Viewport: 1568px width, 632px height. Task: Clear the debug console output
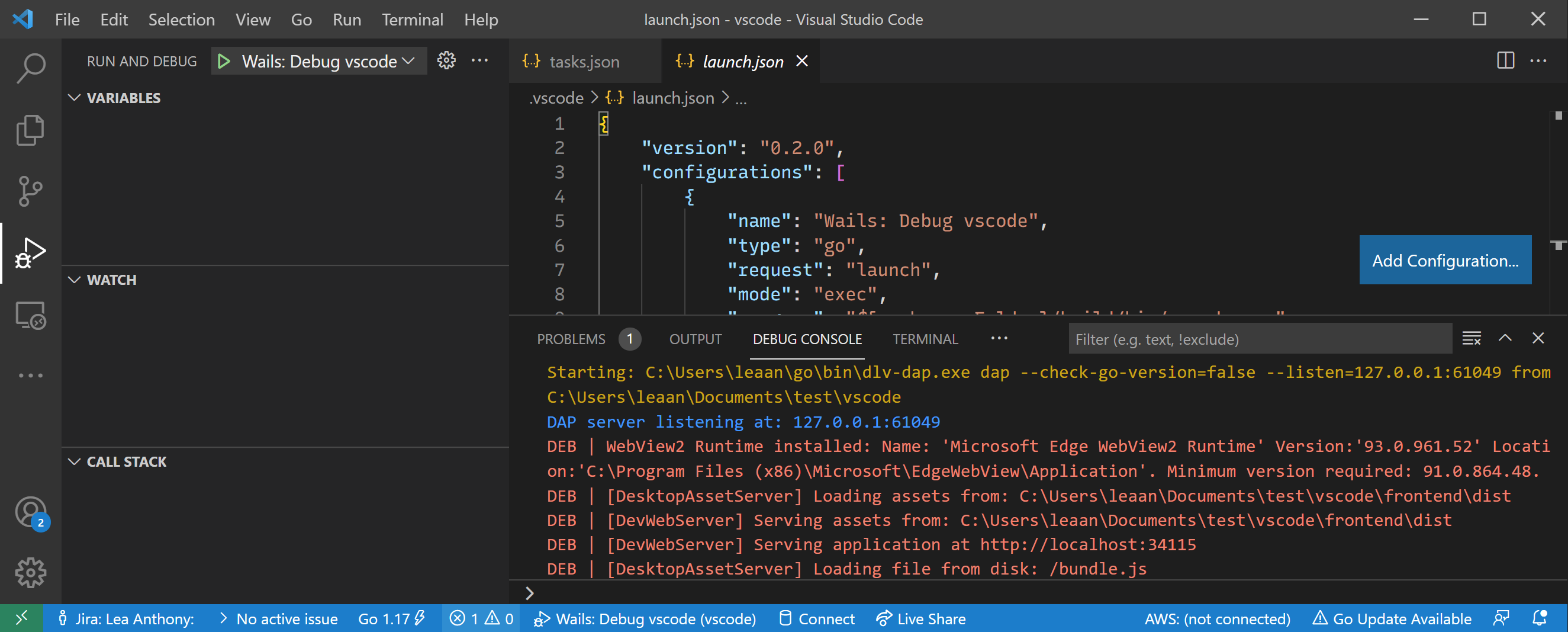(1471, 339)
